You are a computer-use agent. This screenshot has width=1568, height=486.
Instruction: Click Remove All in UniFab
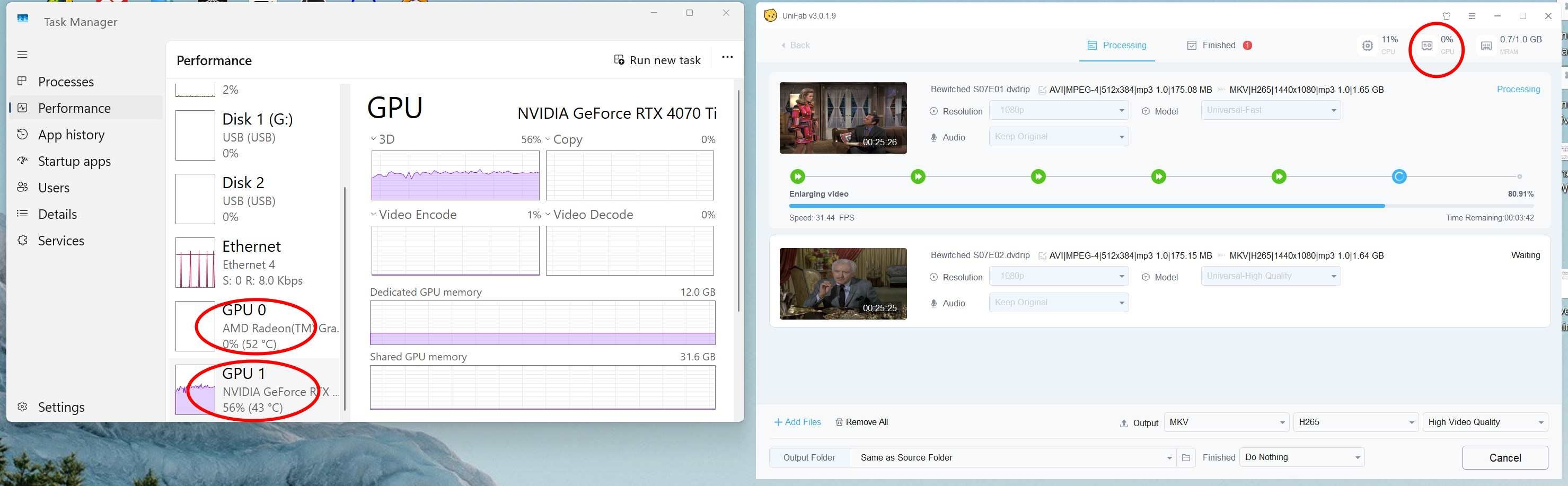click(x=862, y=422)
